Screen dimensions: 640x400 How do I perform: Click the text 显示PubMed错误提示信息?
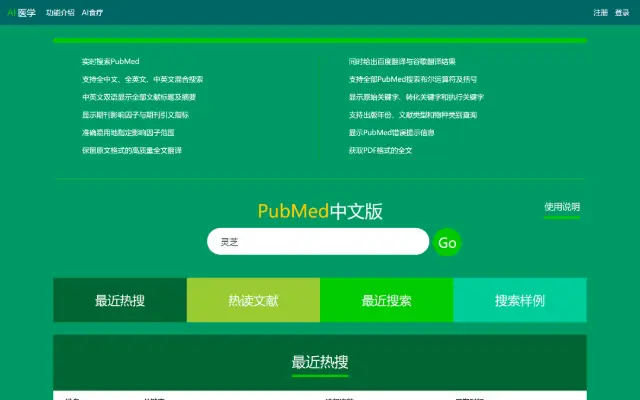click(391, 133)
